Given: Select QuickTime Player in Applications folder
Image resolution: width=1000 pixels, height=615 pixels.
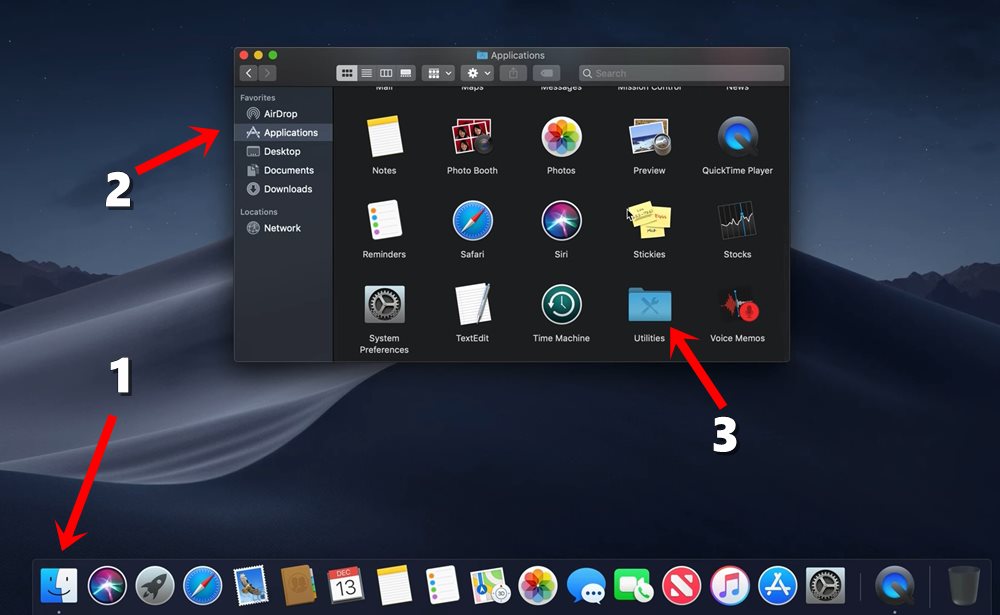Looking at the screenshot, I should pos(737,137).
